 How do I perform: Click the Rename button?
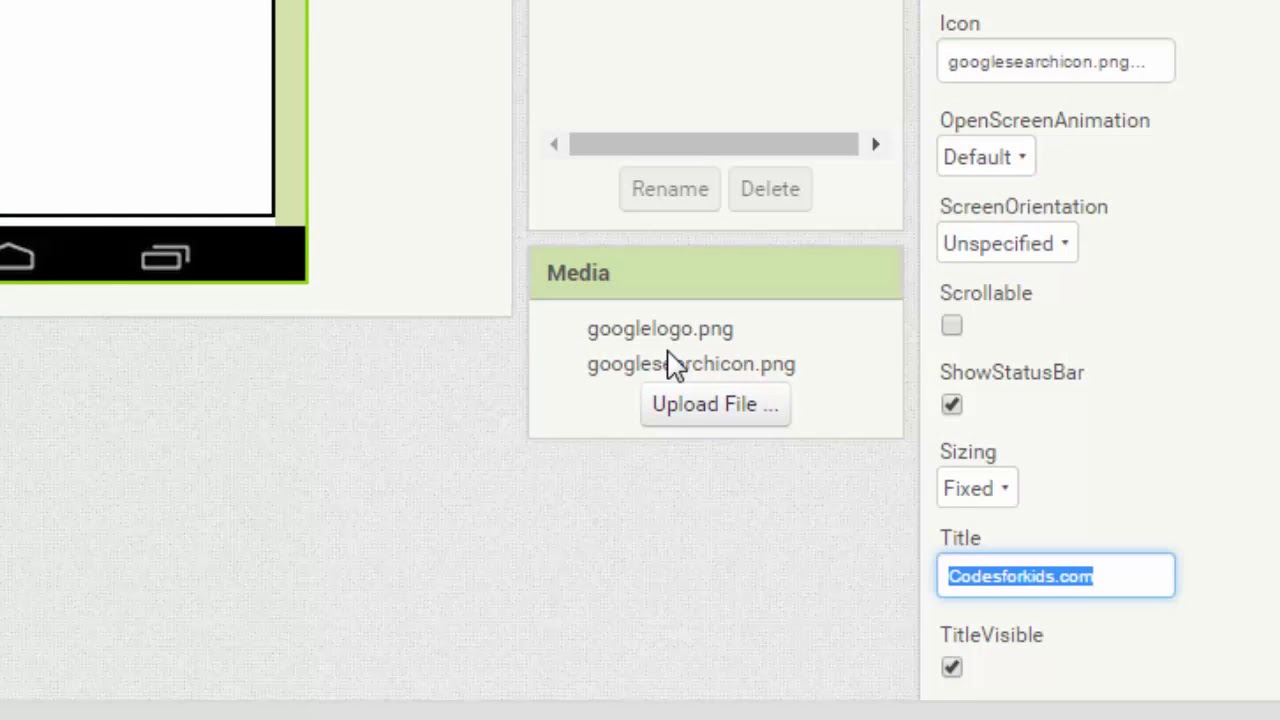tap(670, 189)
